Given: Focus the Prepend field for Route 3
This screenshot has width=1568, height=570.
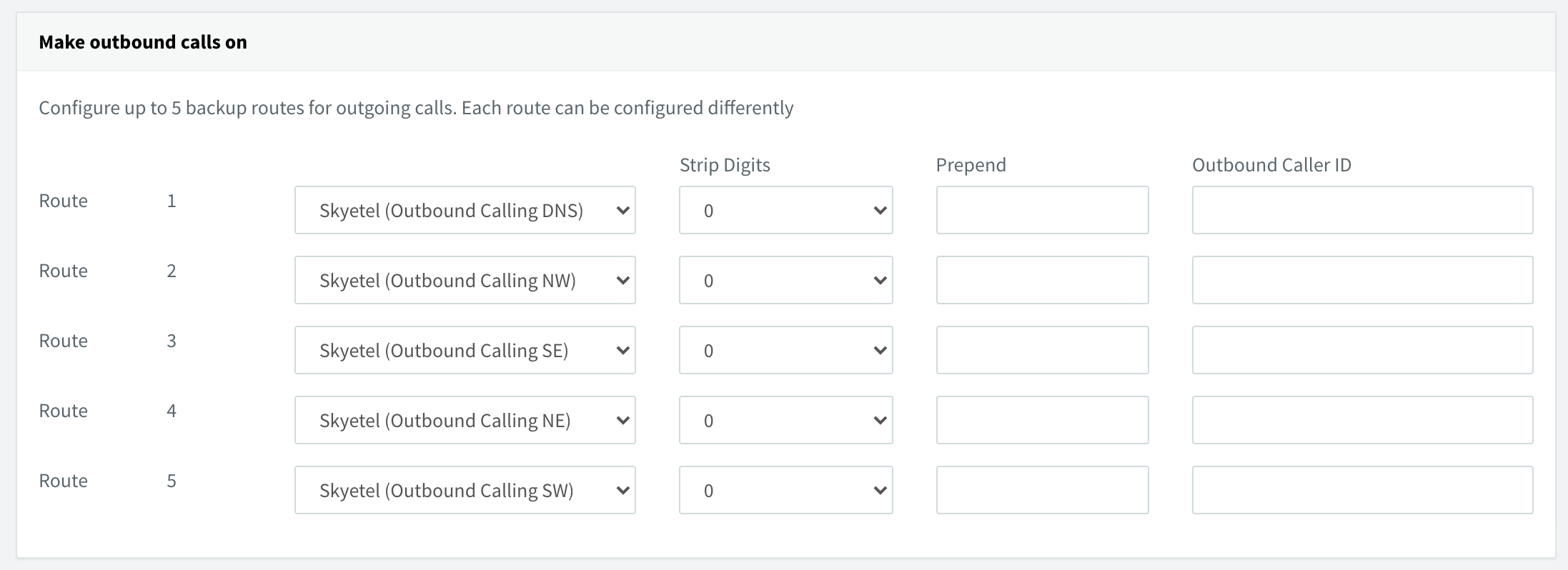Looking at the screenshot, I should 1043,350.
